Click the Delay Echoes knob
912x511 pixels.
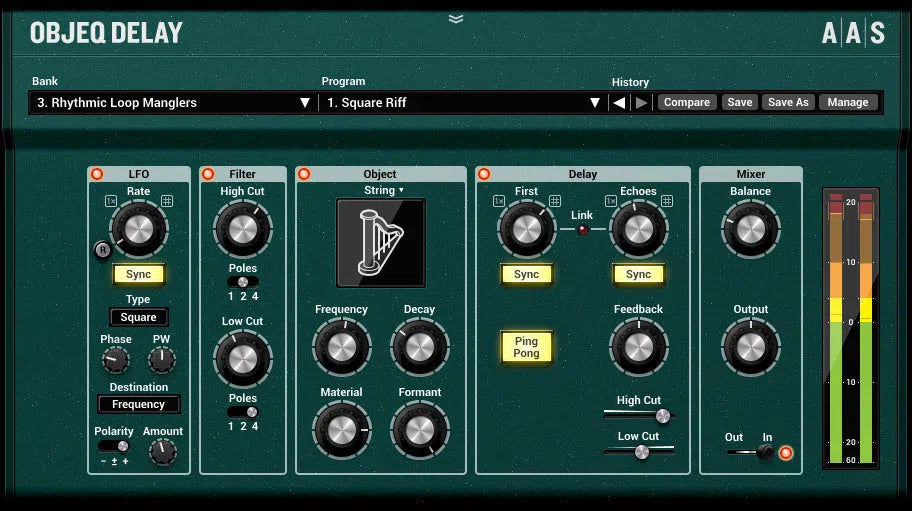click(x=638, y=229)
